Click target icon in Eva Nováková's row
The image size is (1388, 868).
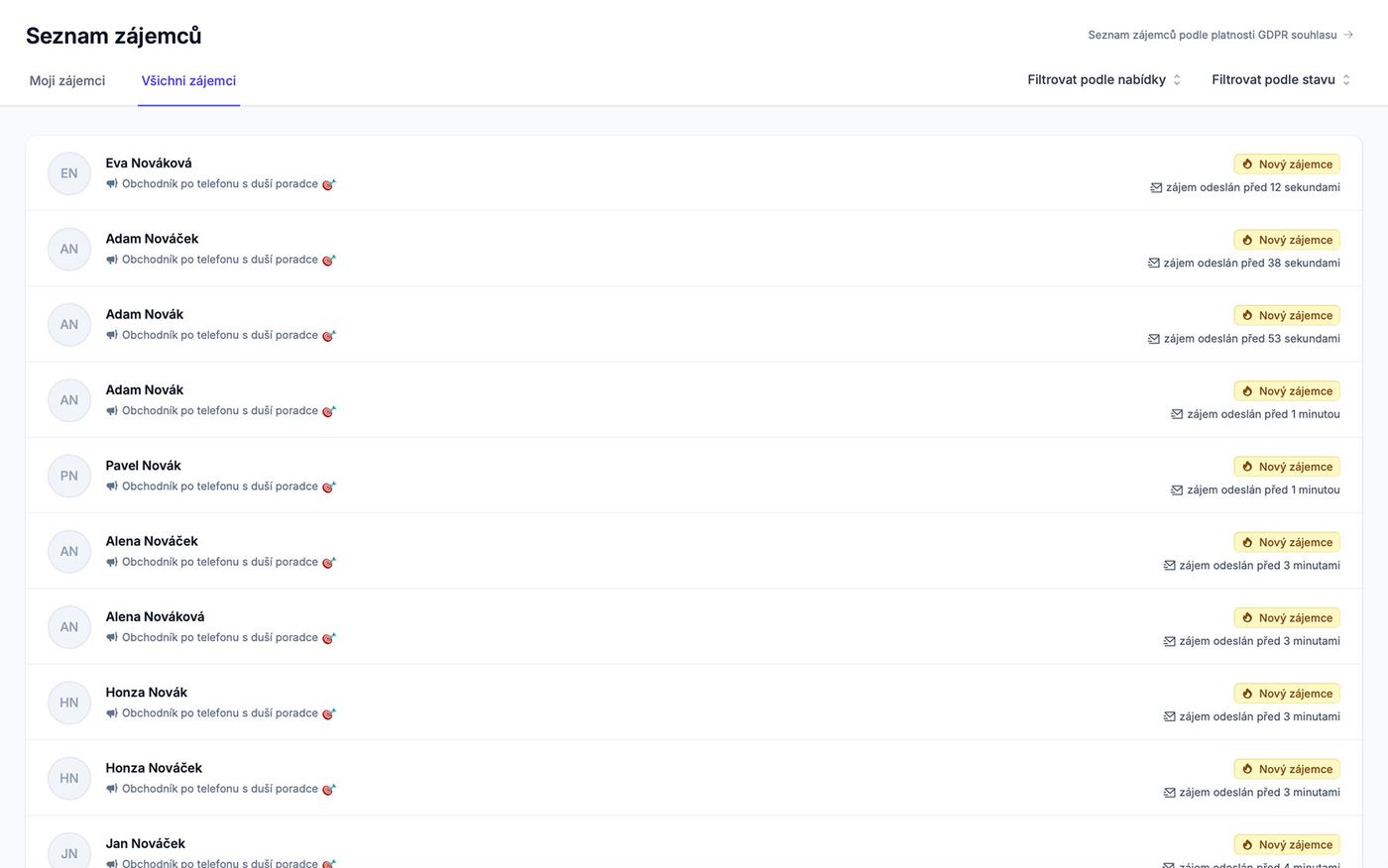coord(328,184)
